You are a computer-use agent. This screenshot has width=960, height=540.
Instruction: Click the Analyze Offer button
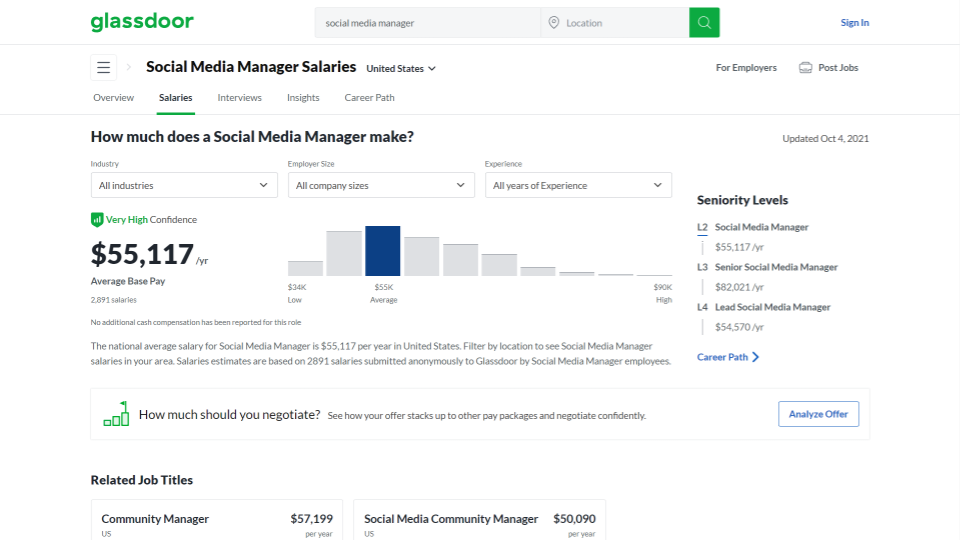pos(819,414)
